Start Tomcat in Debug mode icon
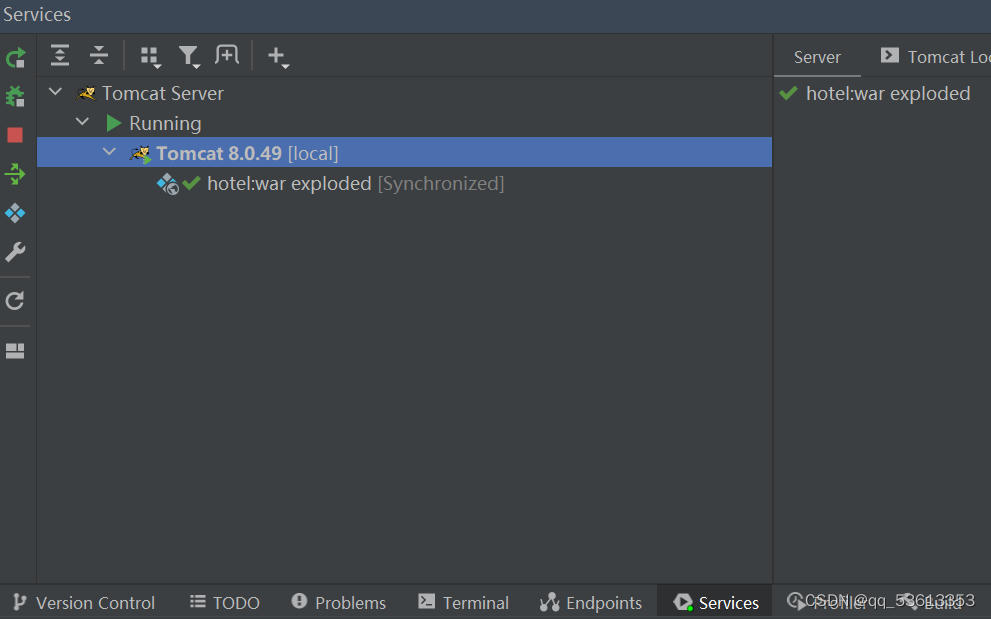991x619 pixels. click(x=15, y=97)
